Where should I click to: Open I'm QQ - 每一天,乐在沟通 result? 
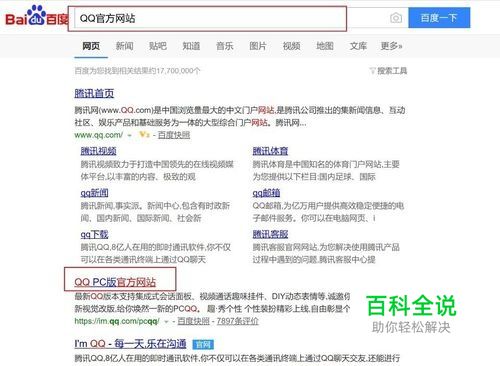click(x=130, y=344)
